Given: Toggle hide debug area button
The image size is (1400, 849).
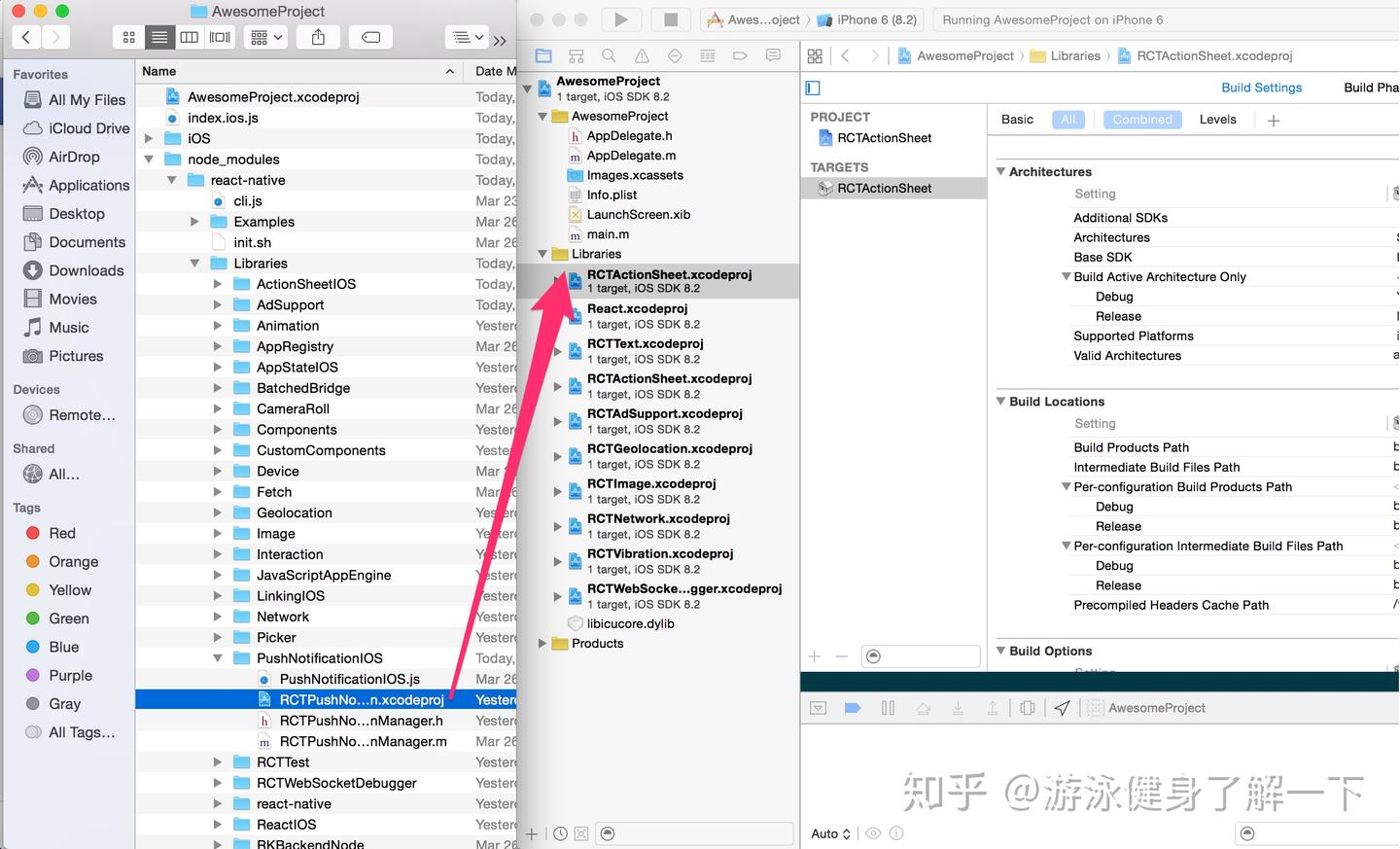Looking at the screenshot, I should point(818,708).
